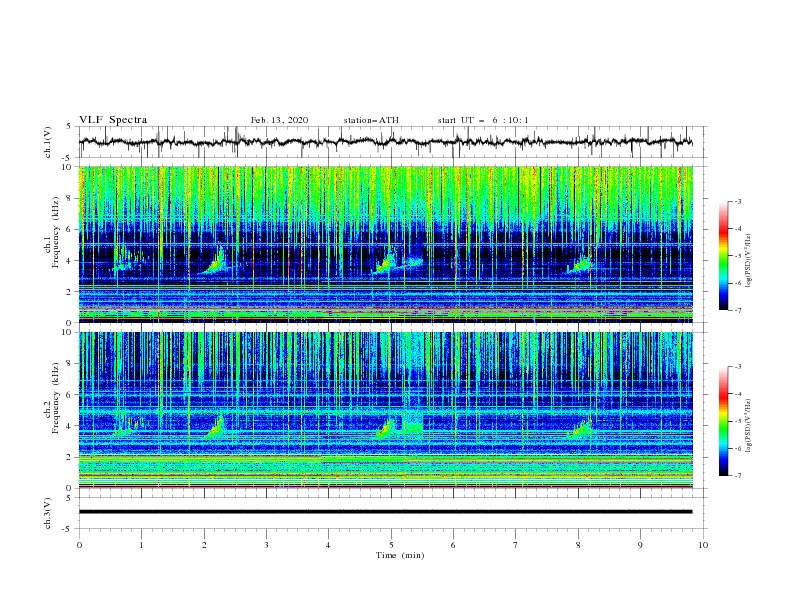792x612 pixels.
Task: Click the ch.1 top waveform trace
Action: 385,142
